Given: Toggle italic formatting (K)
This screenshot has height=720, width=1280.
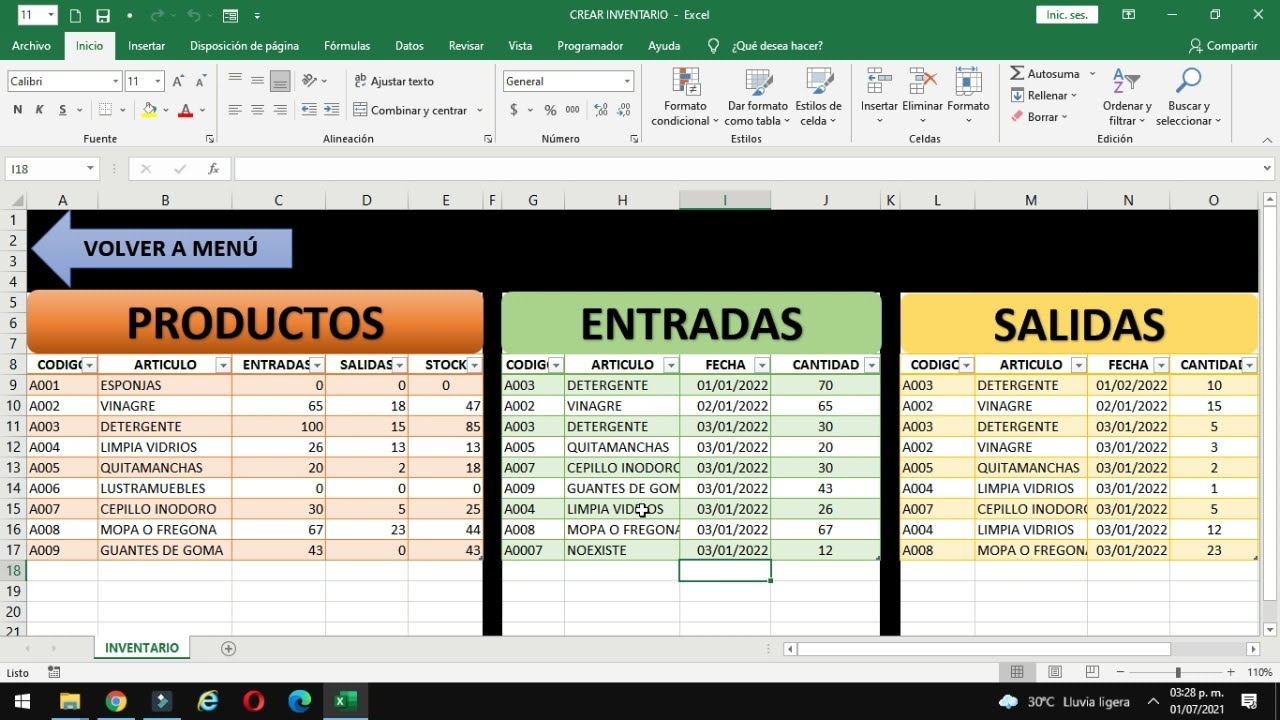Looking at the screenshot, I should pyautogui.click(x=40, y=110).
